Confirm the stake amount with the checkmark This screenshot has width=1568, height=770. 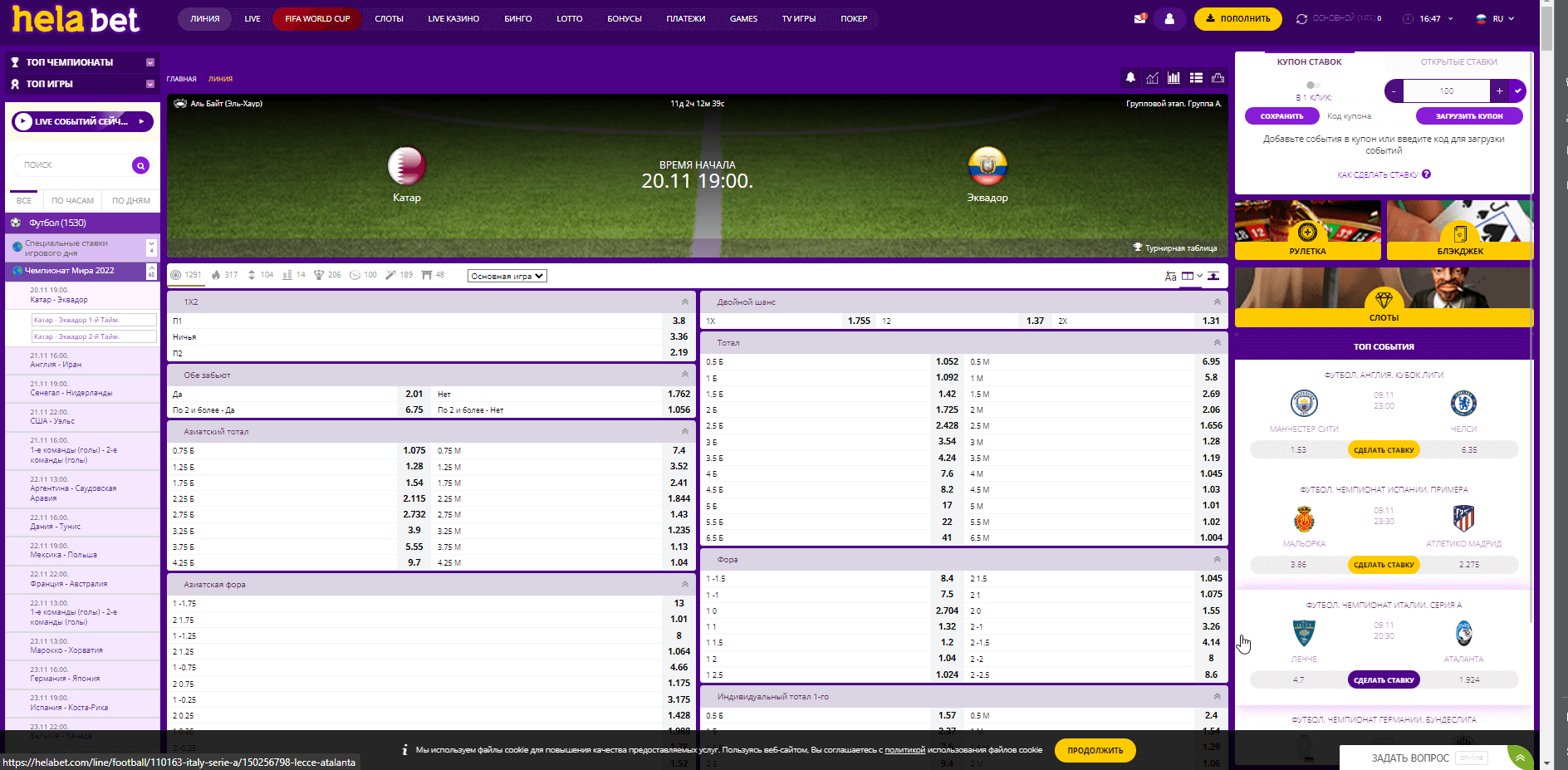pos(1518,91)
